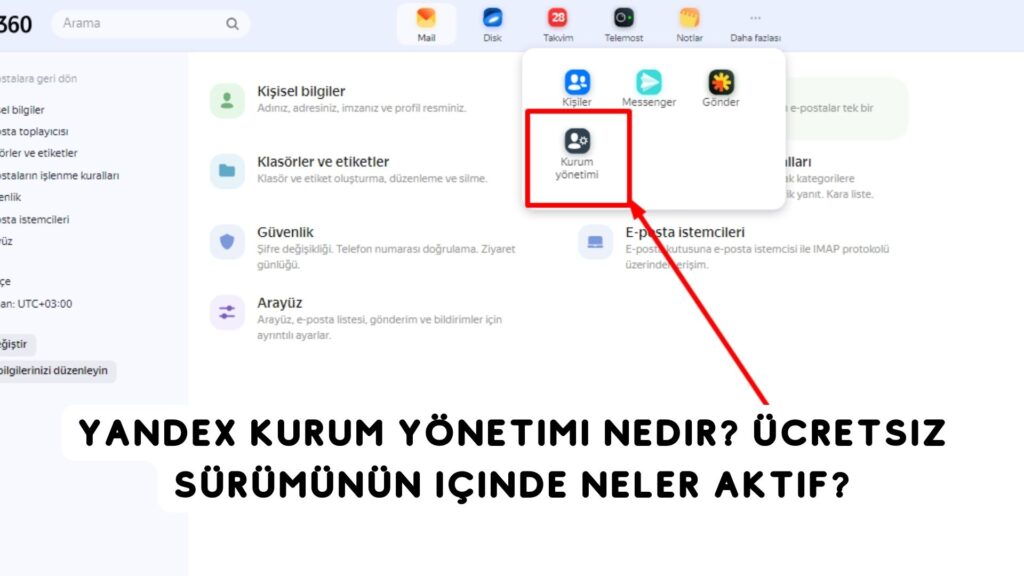Open the Notlar notes icon

pyautogui.click(x=688, y=22)
